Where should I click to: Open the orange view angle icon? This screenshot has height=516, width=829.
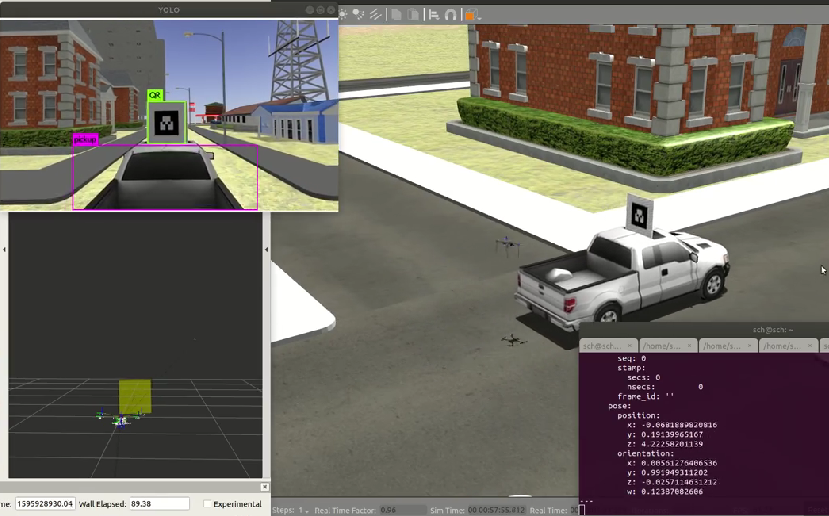click(468, 14)
